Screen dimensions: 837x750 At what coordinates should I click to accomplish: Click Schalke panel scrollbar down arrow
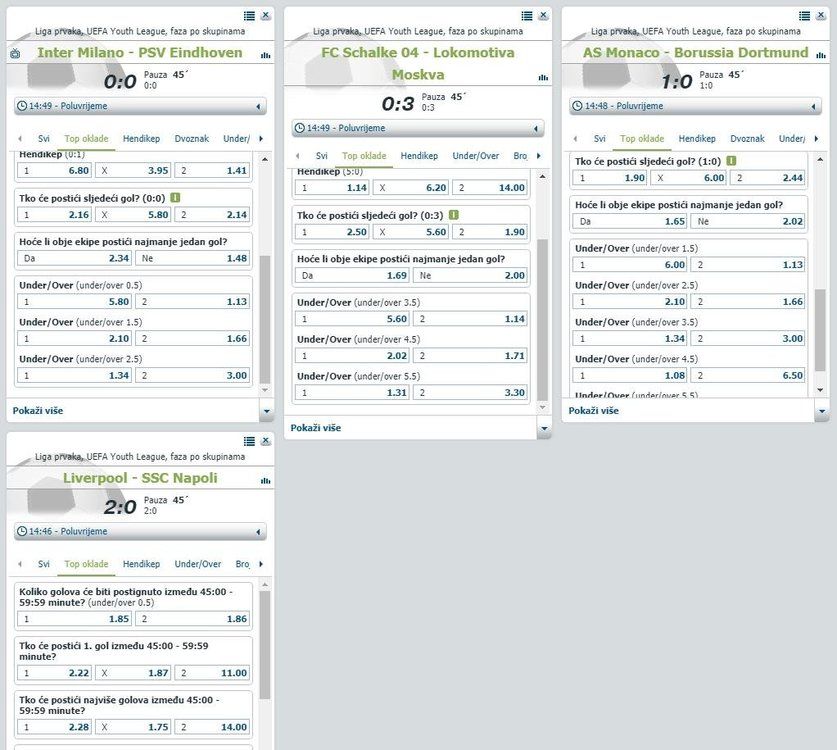pyautogui.click(x=542, y=407)
